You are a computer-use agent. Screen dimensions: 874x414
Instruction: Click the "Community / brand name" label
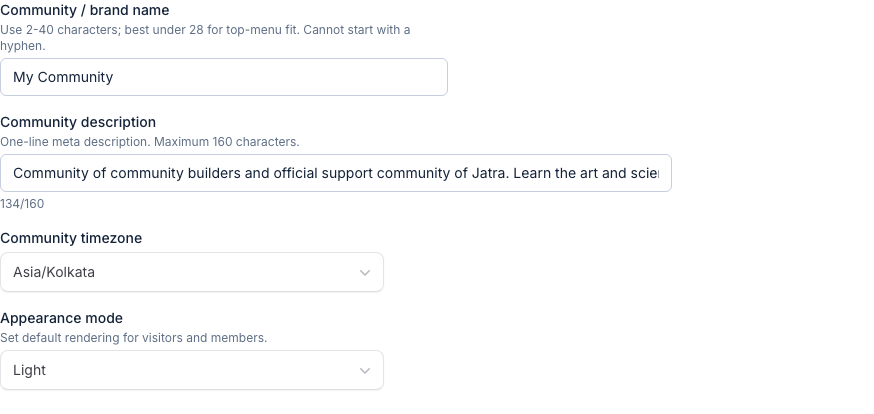pyautogui.click(x=85, y=11)
